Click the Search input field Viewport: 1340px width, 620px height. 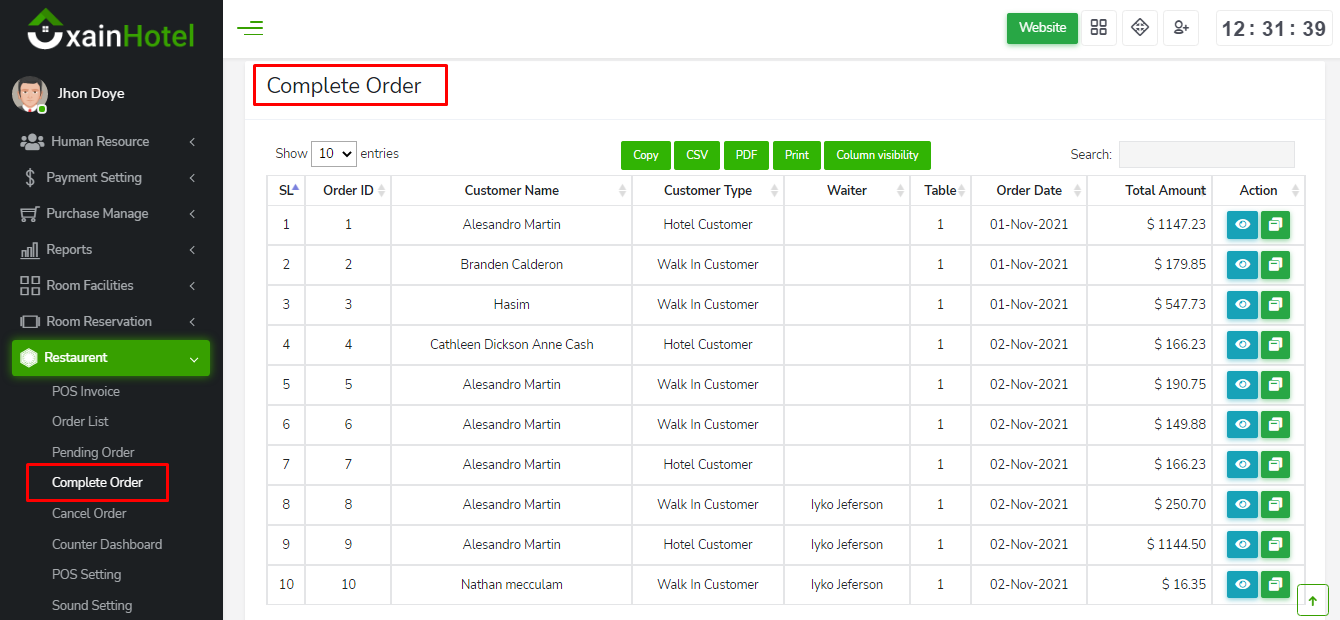[1206, 154]
